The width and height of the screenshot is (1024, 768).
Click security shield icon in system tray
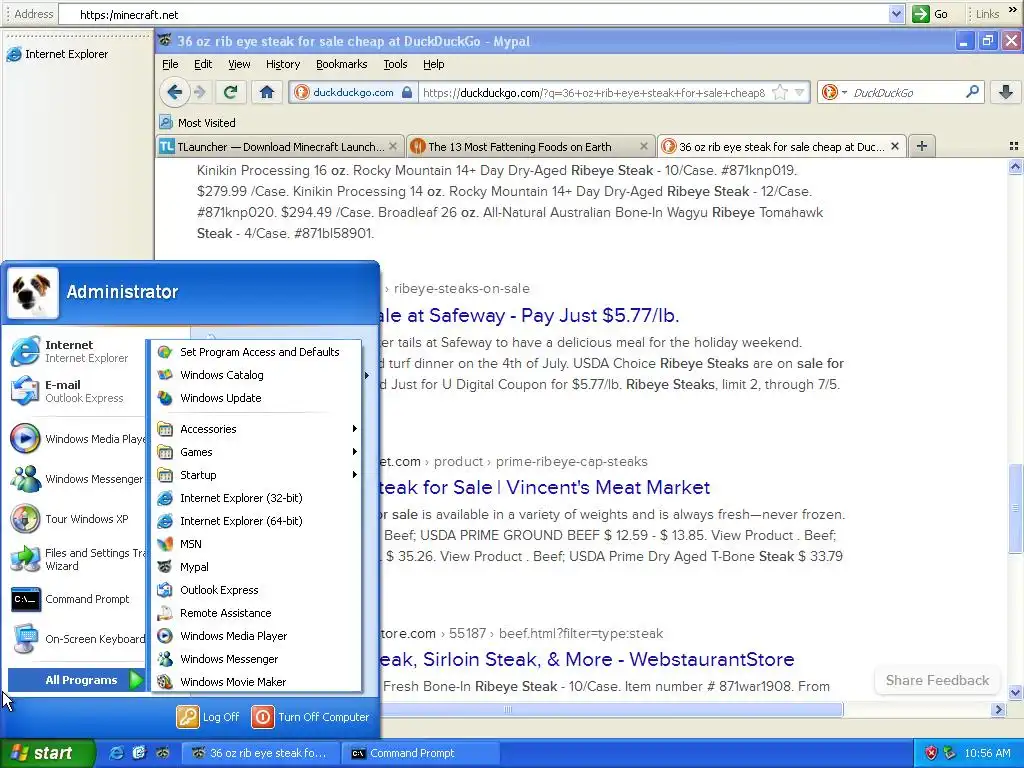[x=931, y=753]
